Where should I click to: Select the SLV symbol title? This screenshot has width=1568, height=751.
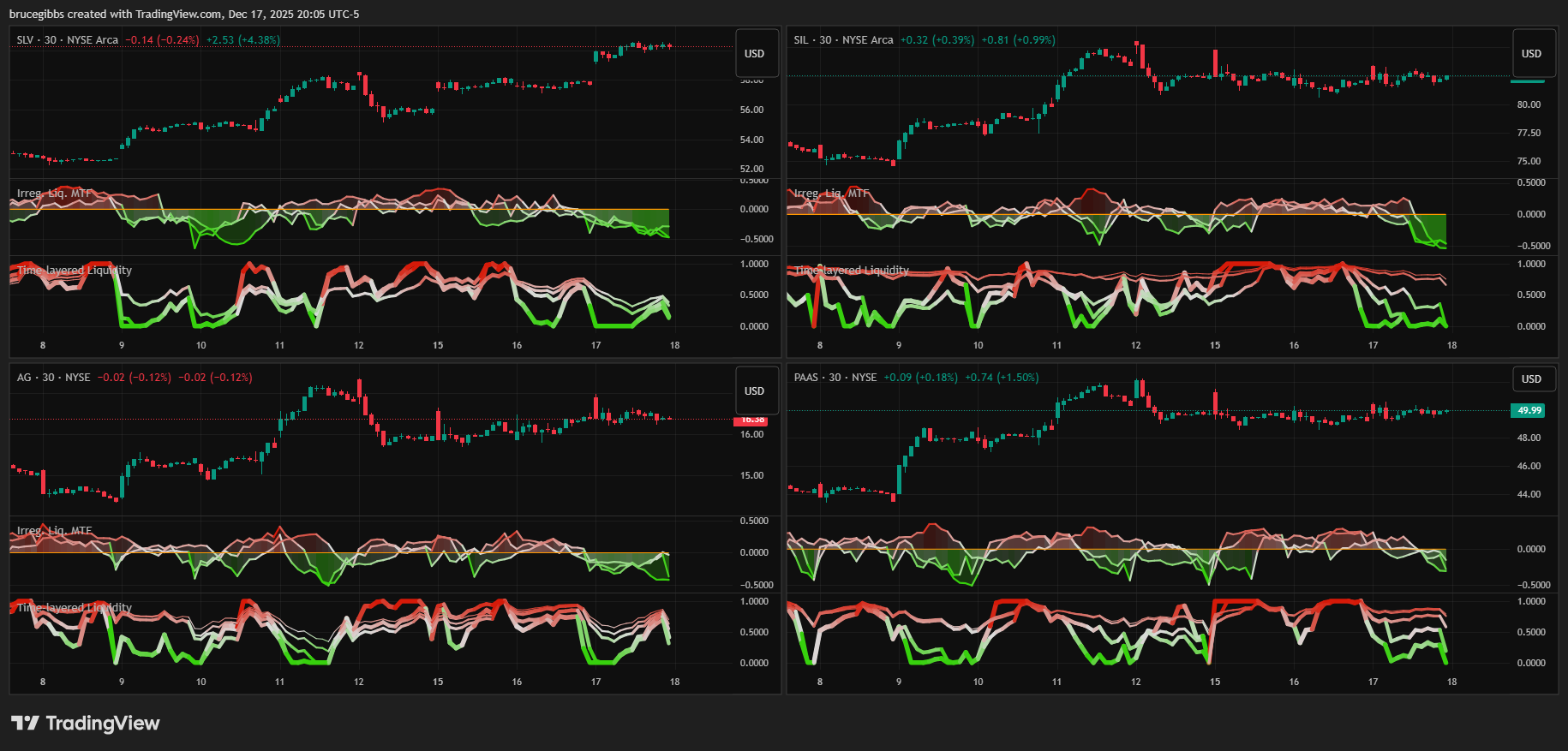point(68,40)
